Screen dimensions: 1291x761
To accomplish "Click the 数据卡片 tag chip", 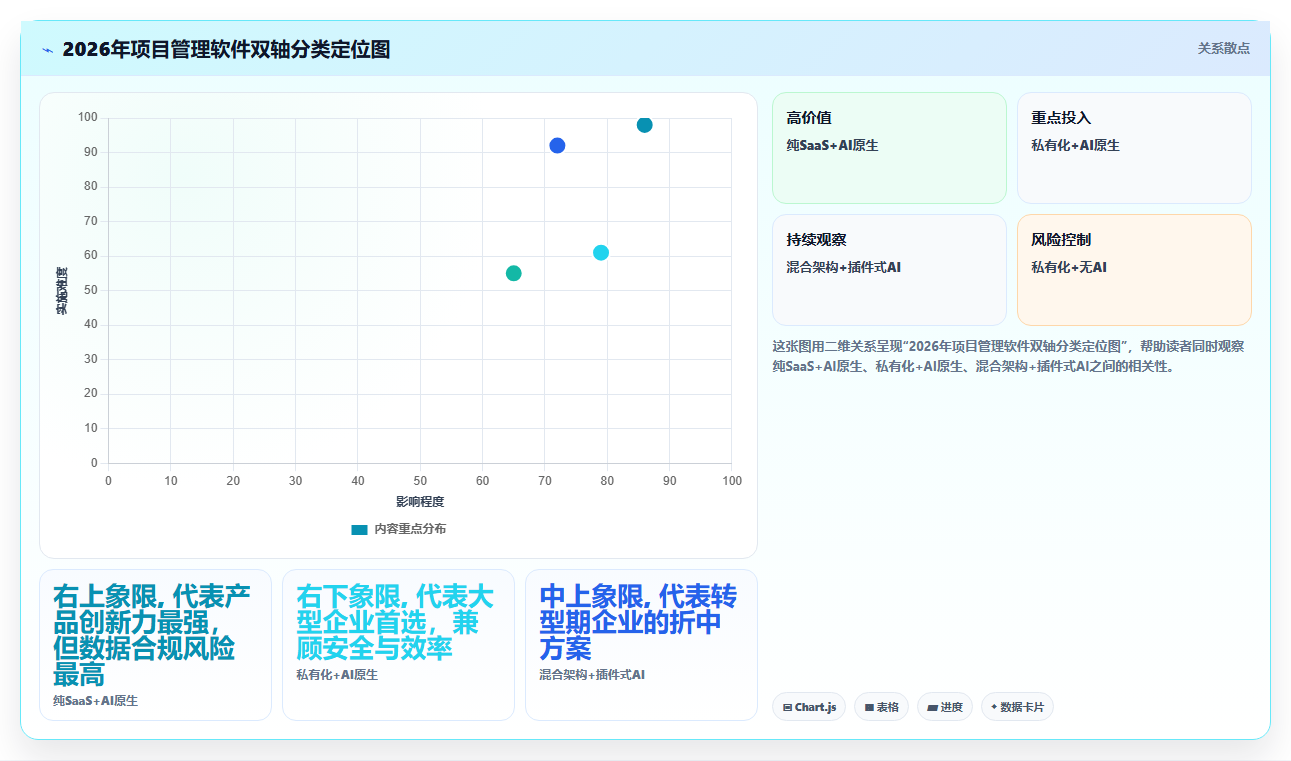I will pos(1017,707).
